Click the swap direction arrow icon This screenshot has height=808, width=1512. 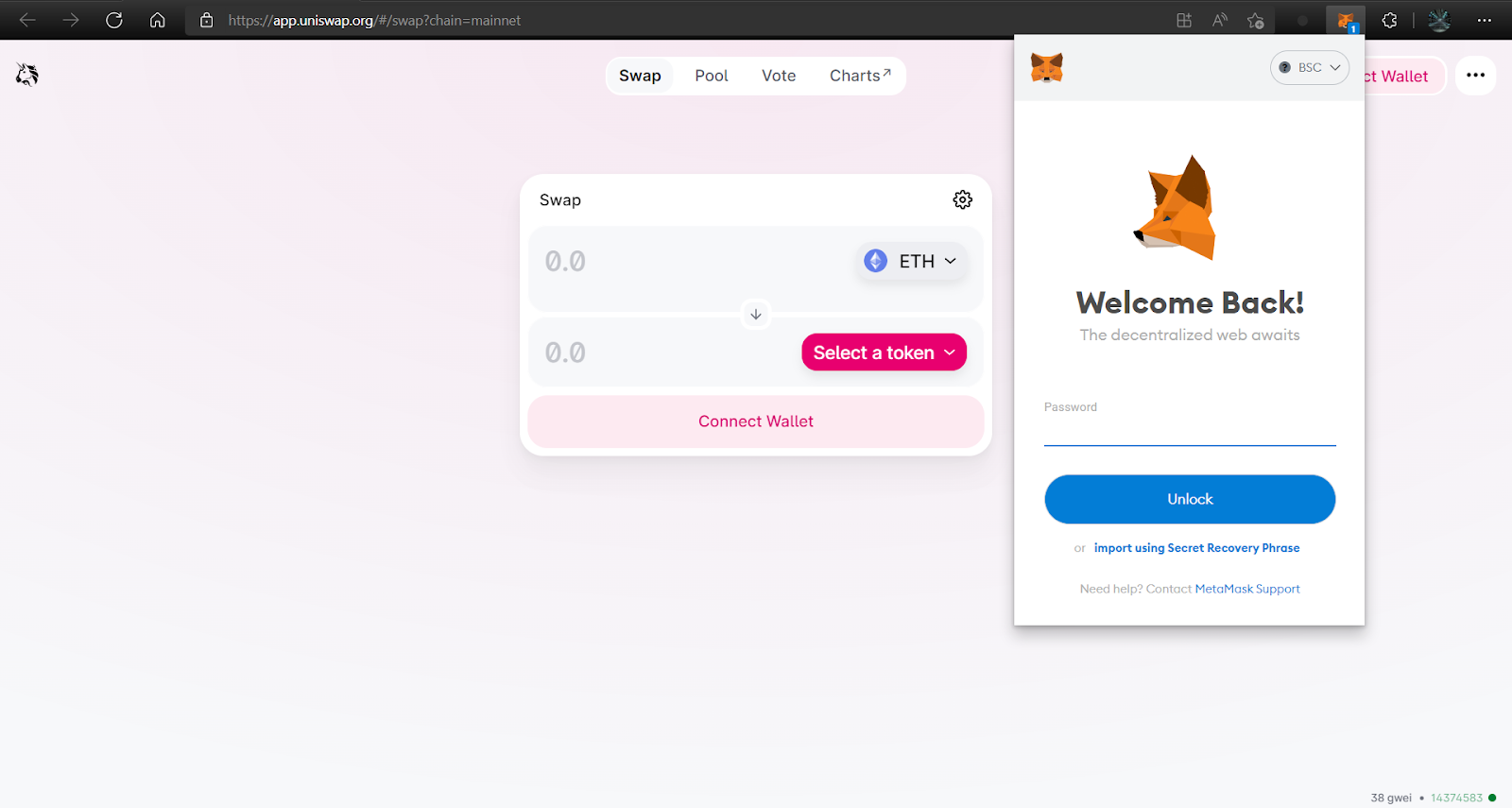pos(756,314)
